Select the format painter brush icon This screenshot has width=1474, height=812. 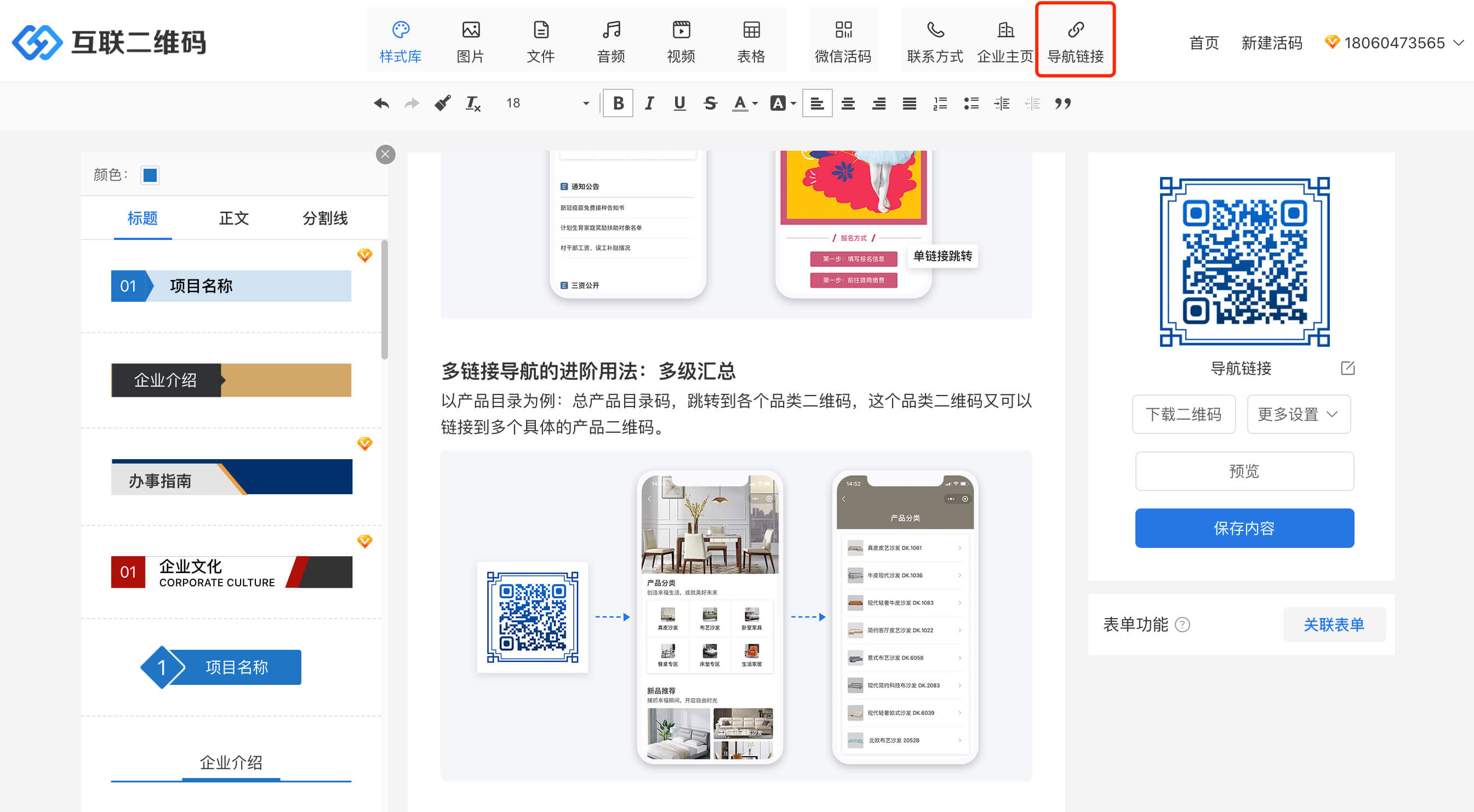442,104
